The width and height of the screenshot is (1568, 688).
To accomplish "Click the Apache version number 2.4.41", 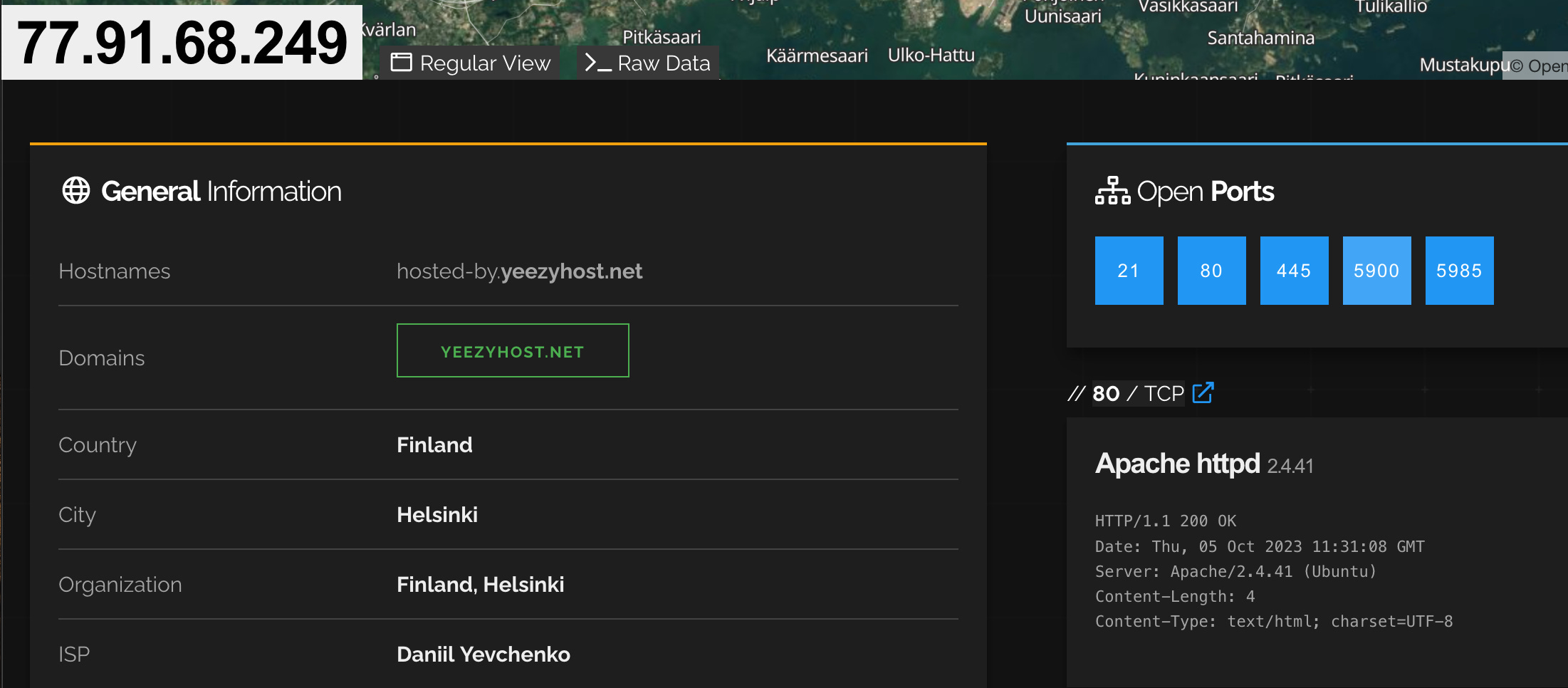I will [1290, 467].
